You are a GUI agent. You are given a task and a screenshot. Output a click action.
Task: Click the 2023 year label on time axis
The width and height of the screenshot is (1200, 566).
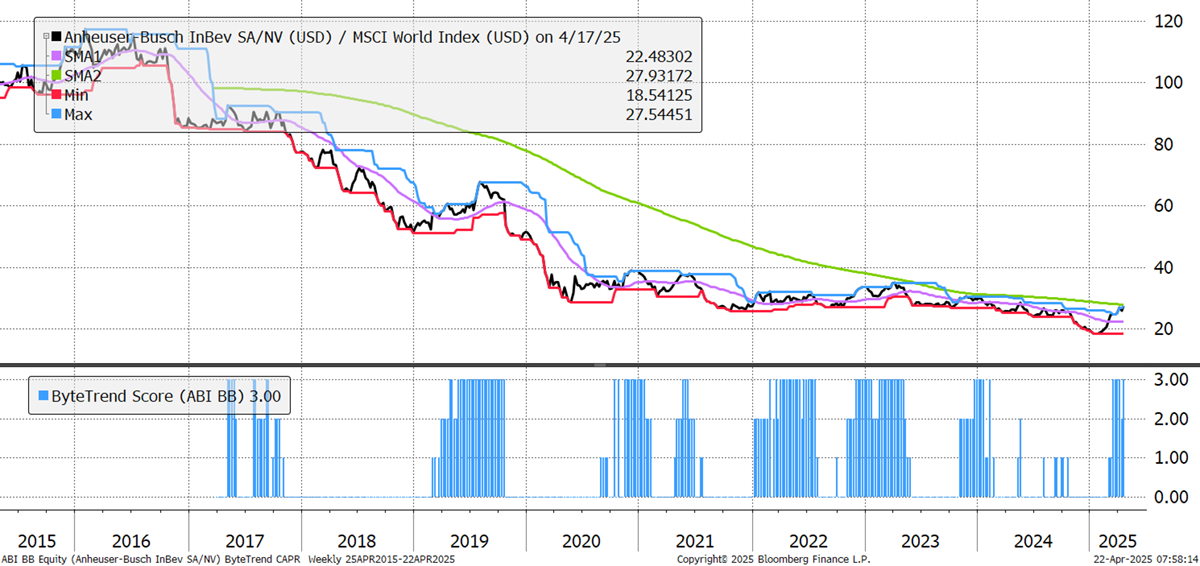(920, 541)
